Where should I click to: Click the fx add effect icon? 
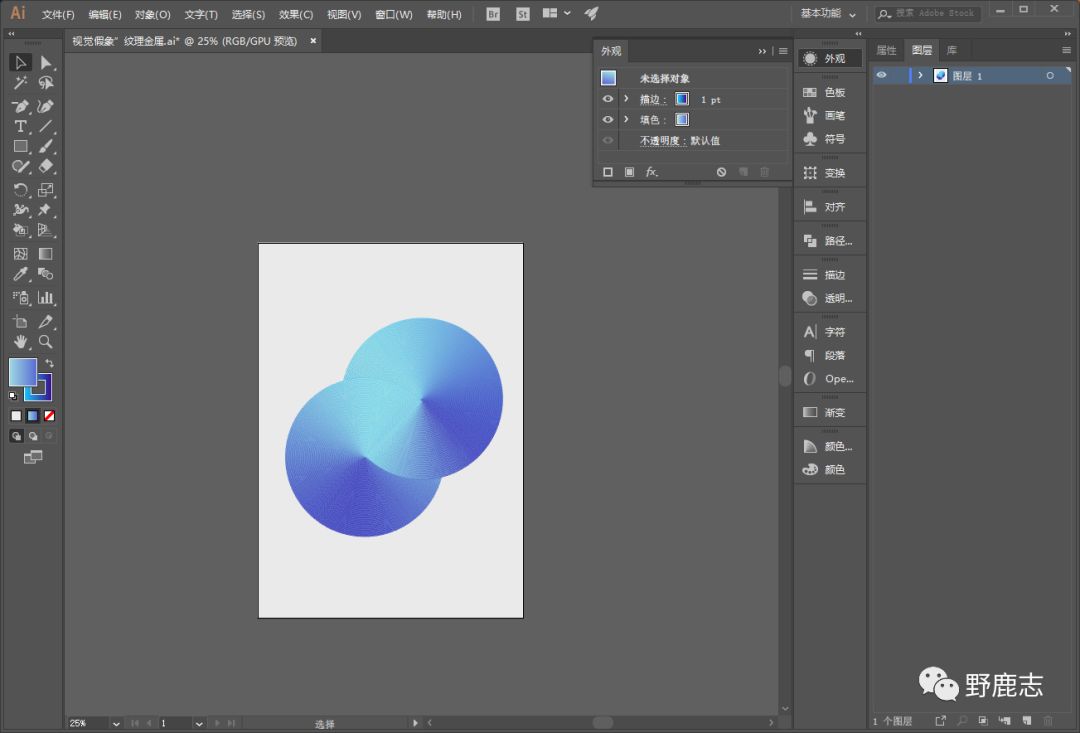[651, 172]
